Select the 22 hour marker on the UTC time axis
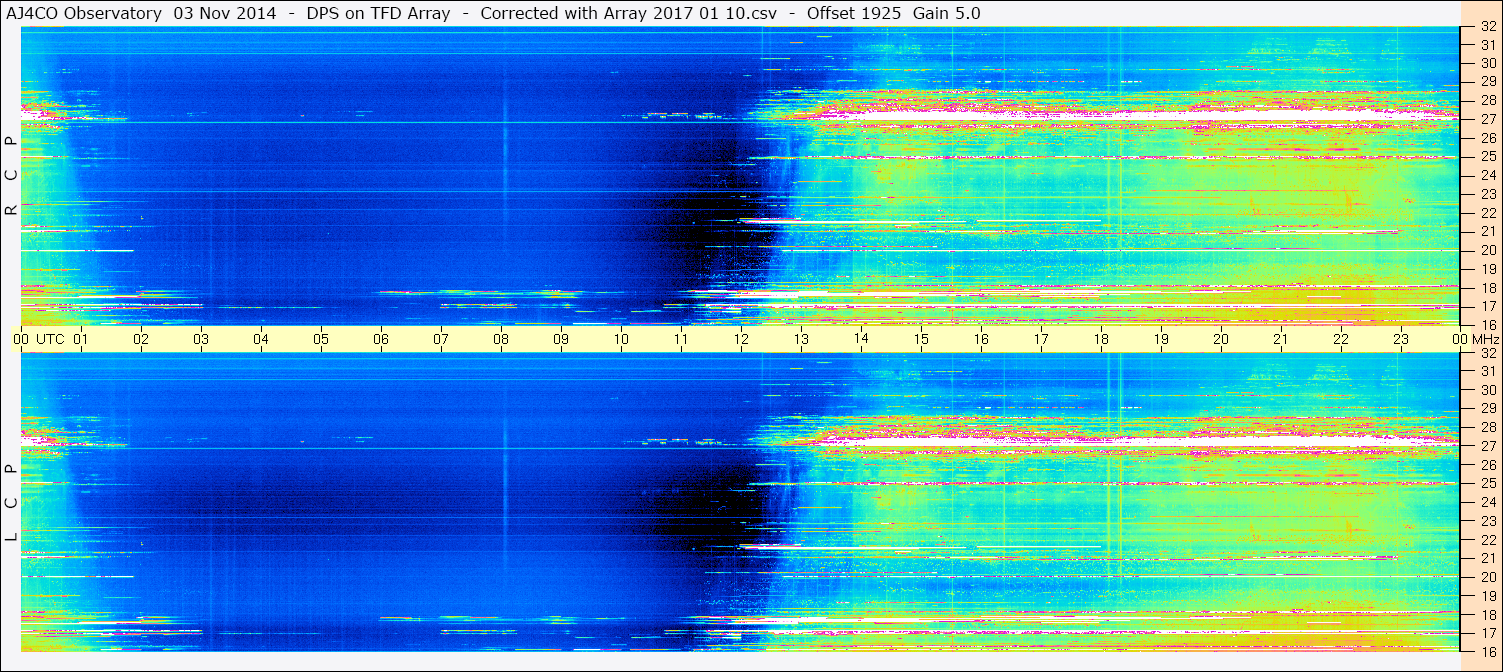The width and height of the screenshot is (1503, 672). [x=1341, y=340]
